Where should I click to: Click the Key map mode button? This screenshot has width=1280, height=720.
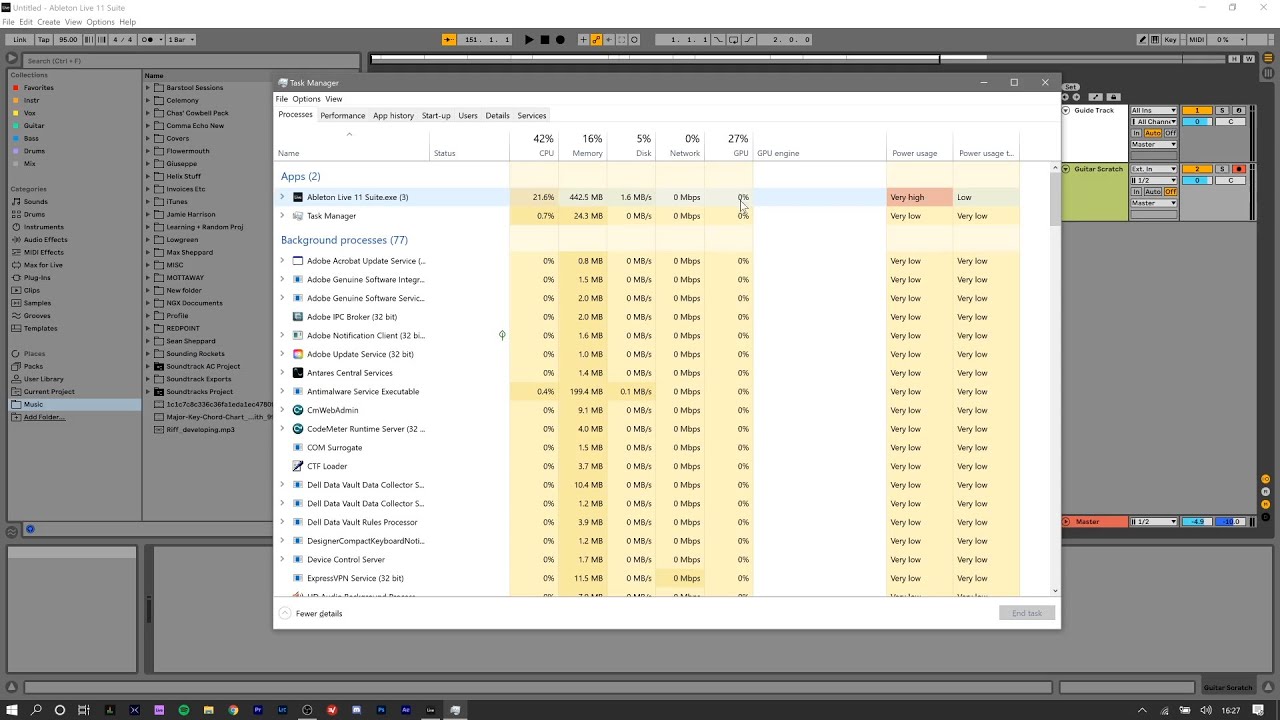[x=1170, y=40]
